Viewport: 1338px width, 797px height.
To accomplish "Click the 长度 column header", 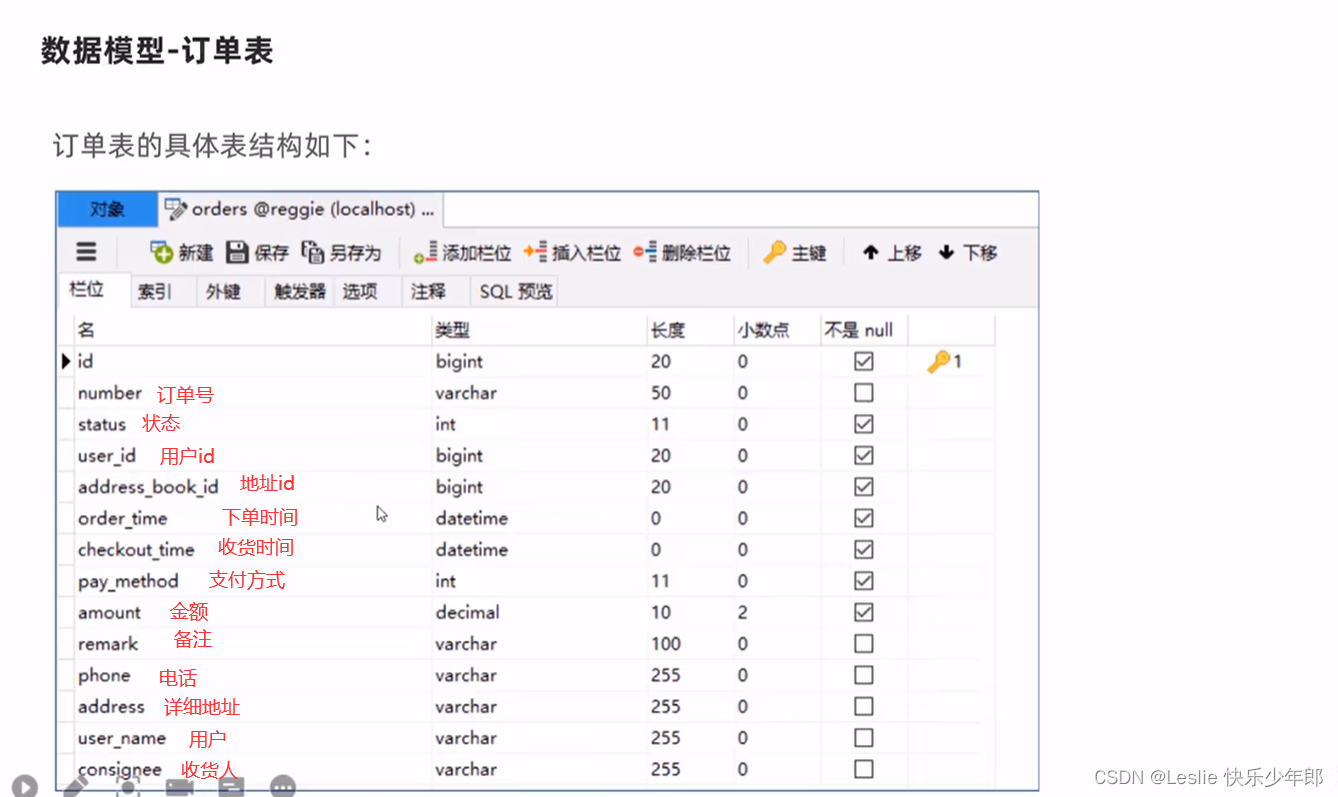I will point(690,330).
